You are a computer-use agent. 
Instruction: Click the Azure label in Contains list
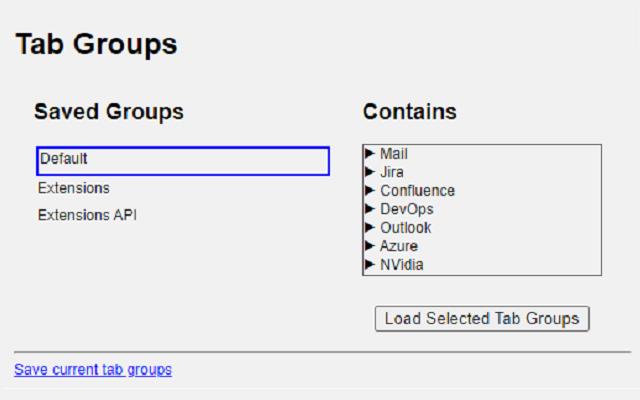(x=399, y=246)
